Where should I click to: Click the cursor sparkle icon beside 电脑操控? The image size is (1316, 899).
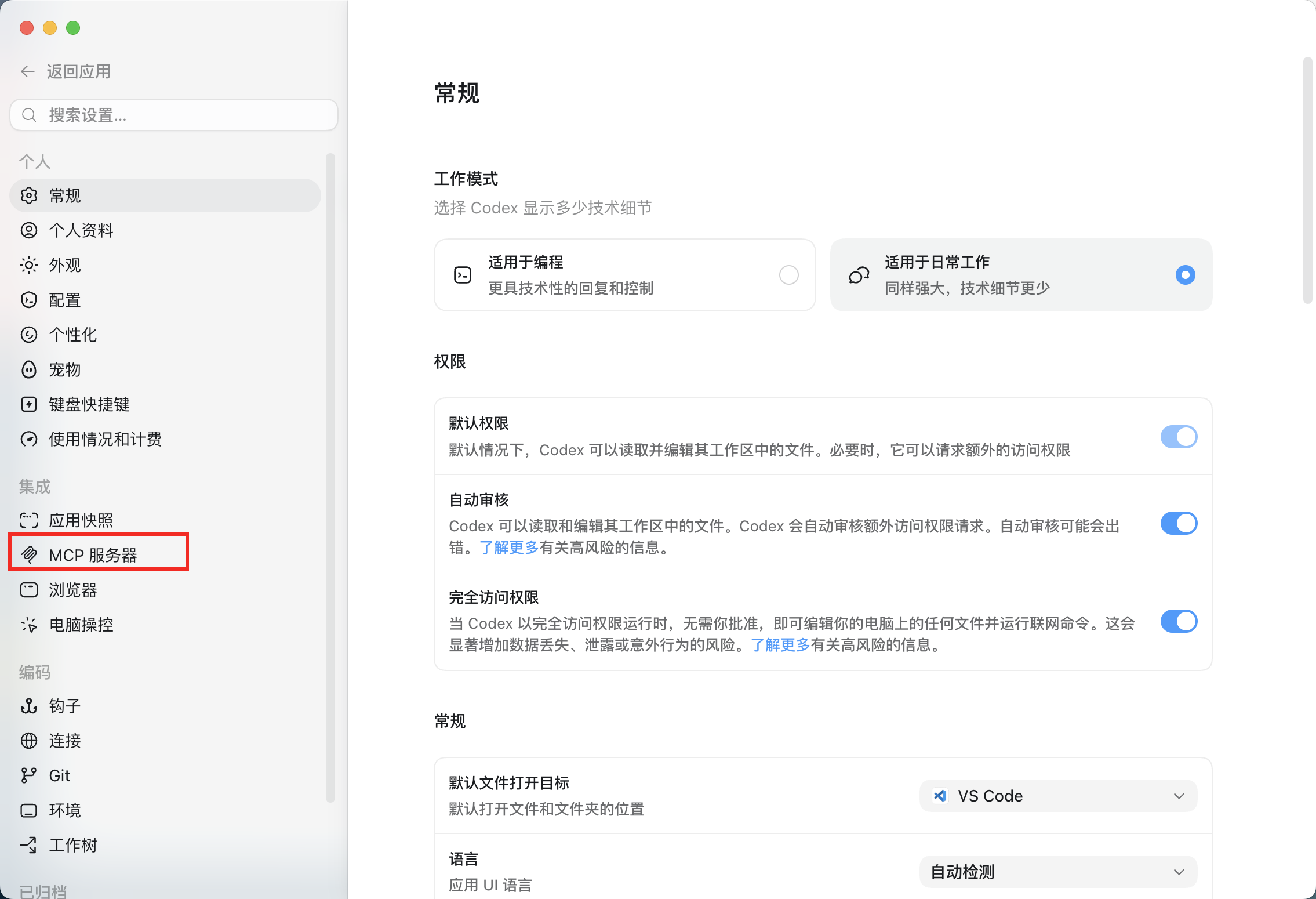pyautogui.click(x=29, y=625)
